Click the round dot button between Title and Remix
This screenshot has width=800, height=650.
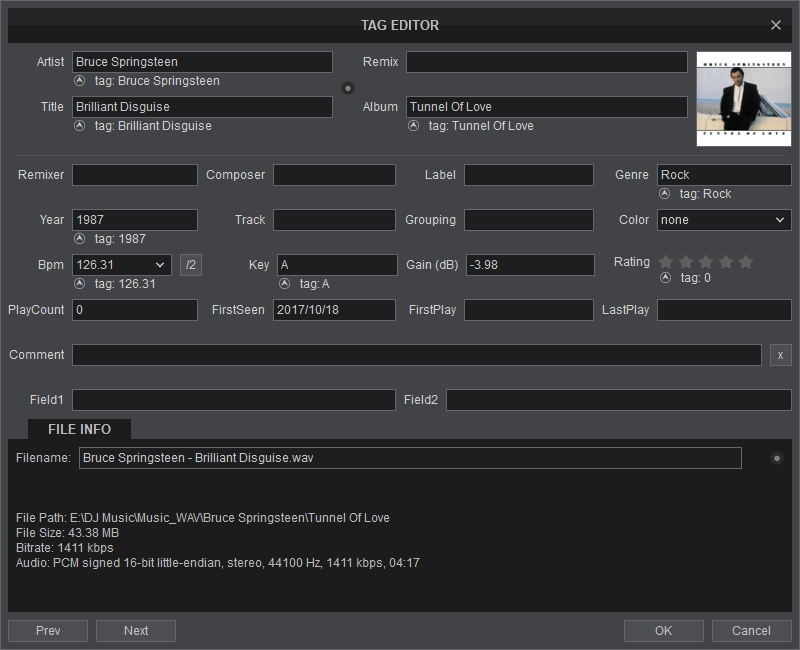coord(348,88)
